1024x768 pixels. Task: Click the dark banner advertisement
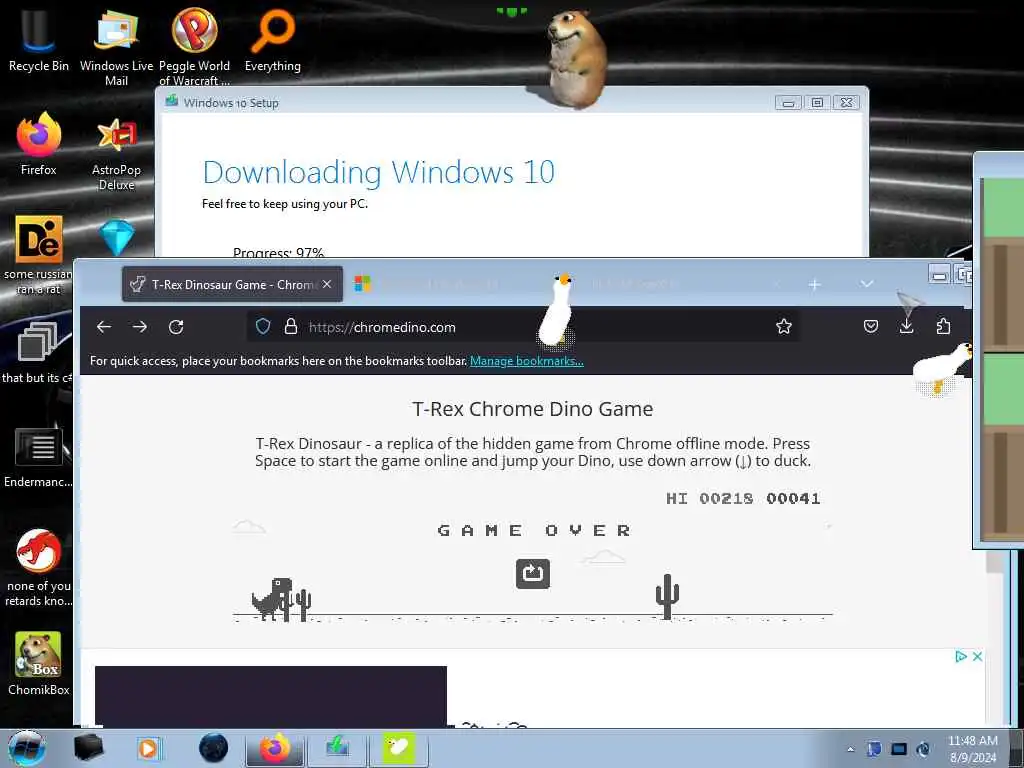coord(271,696)
